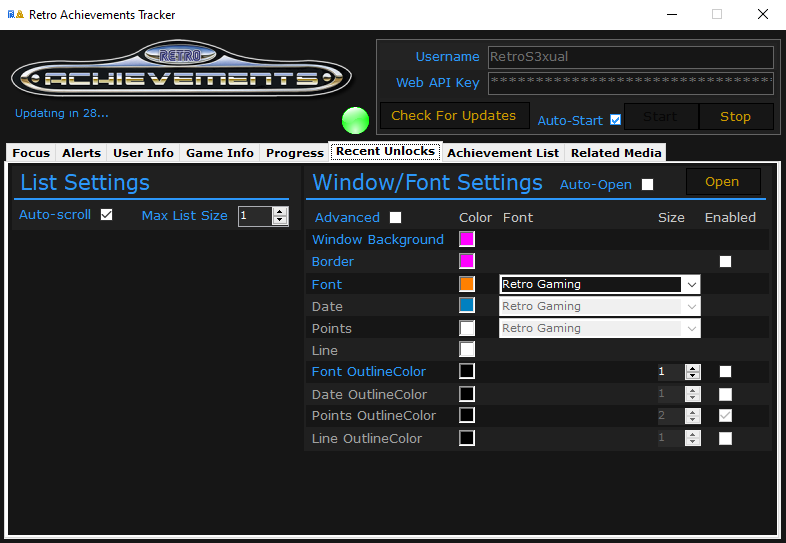Toggle the Date OutlineColor enabled checkbox
This screenshot has height=543, width=786.
[x=725, y=394]
